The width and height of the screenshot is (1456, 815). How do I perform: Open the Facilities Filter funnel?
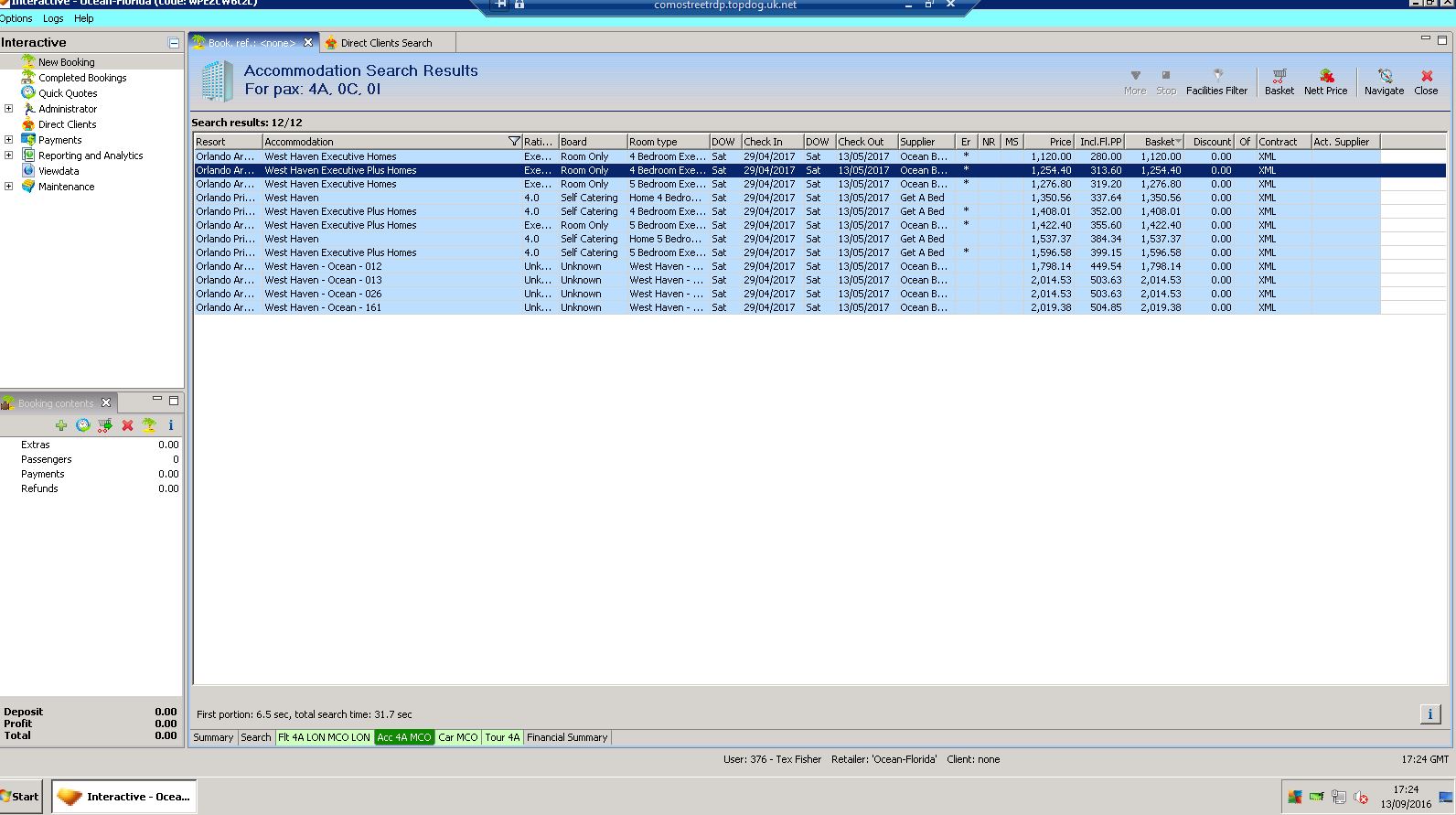pyautogui.click(x=1216, y=76)
